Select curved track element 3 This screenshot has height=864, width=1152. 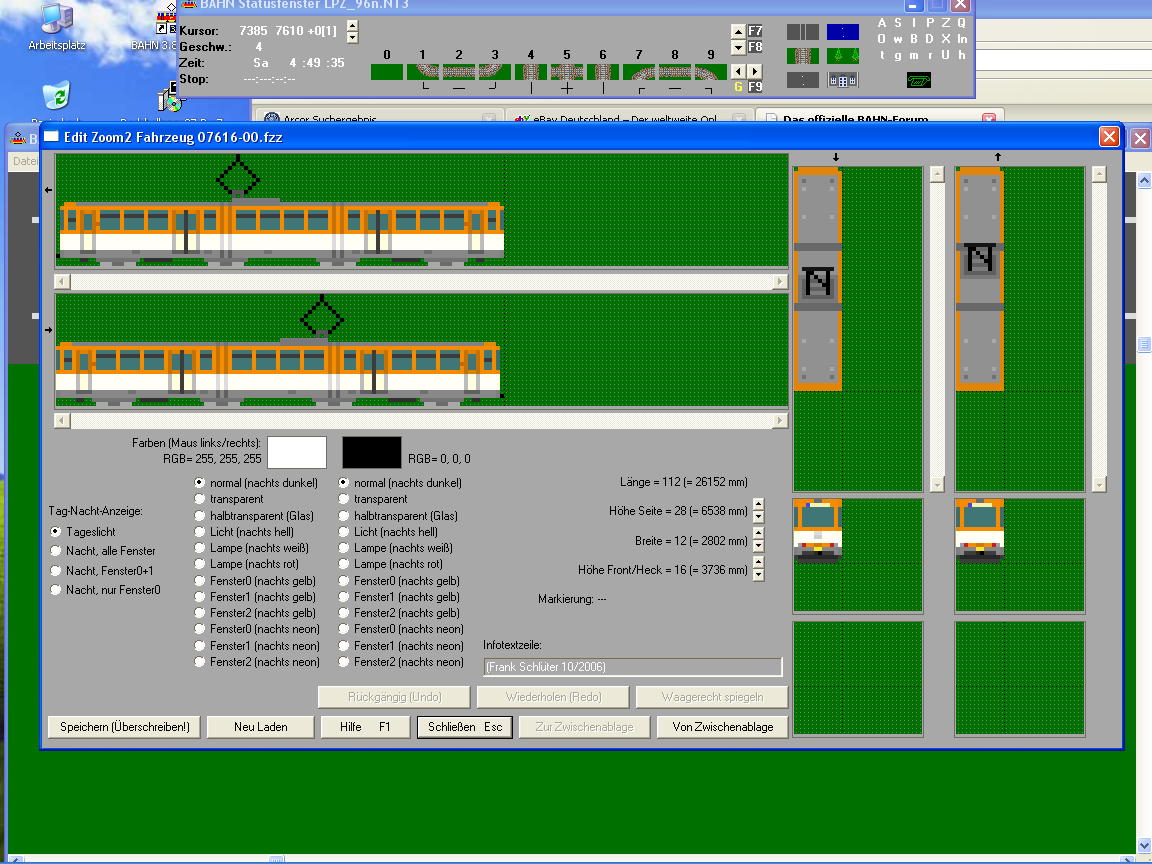tap(495, 72)
